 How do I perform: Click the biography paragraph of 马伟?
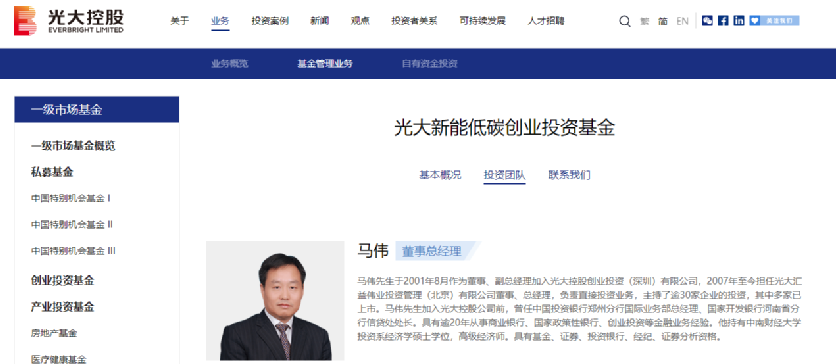point(580,309)
